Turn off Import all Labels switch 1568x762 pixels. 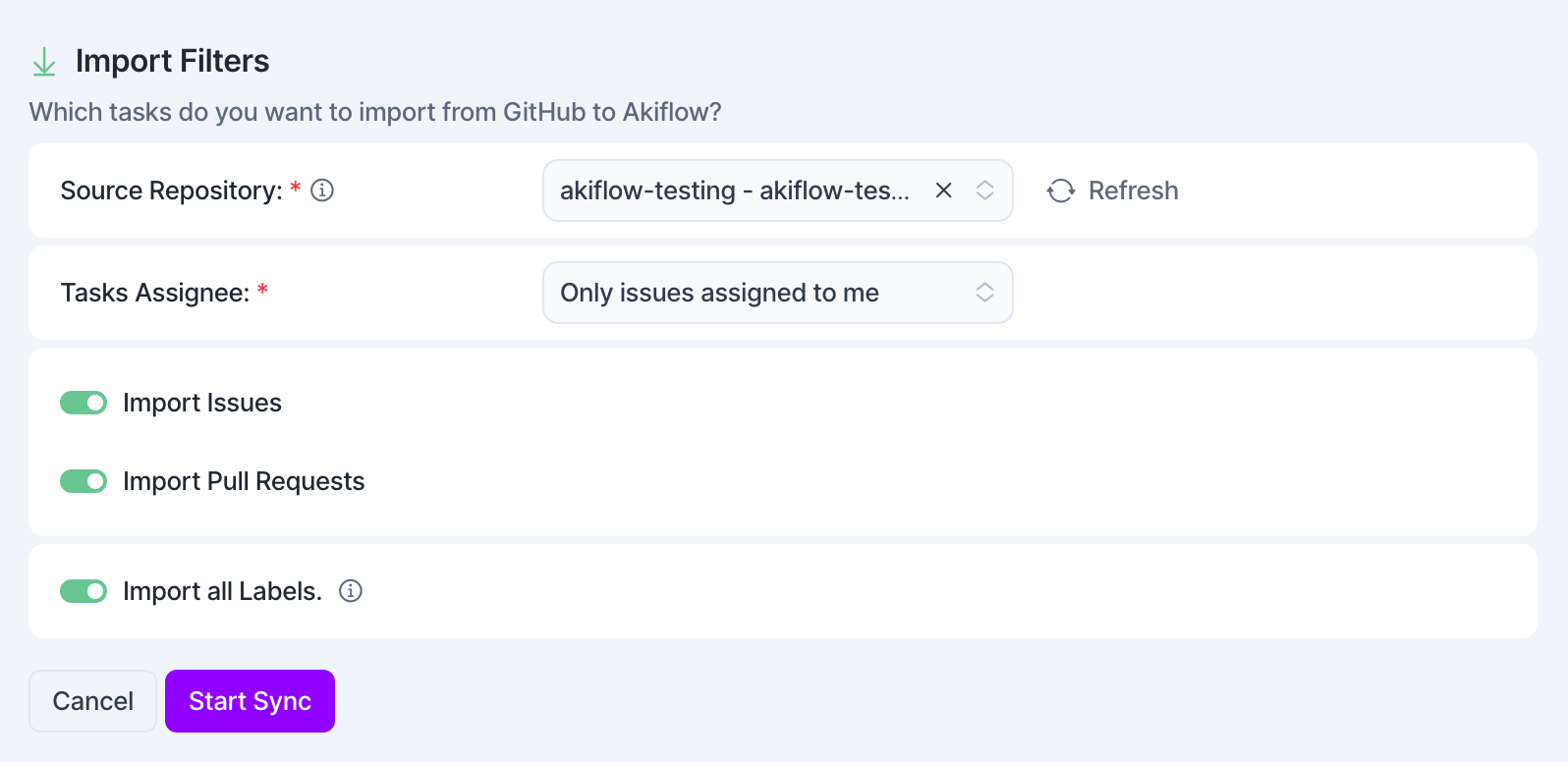[84, 591]
